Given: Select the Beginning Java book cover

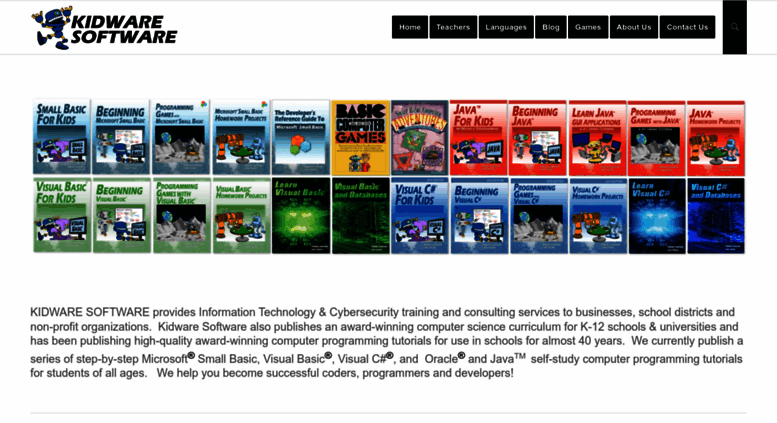Looking at the screenshot, I should point(538,137).
